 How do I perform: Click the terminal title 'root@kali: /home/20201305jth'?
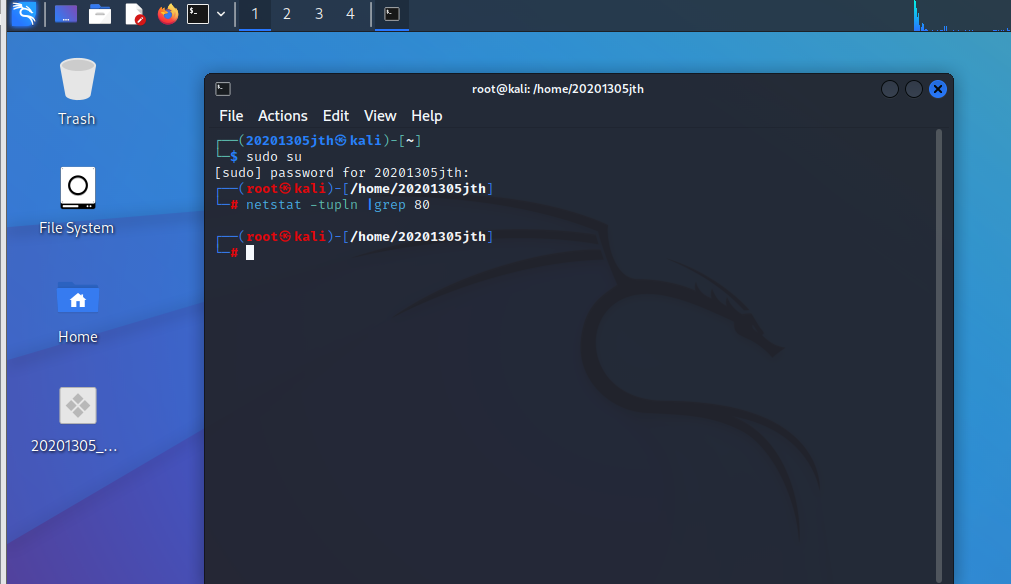tap(558, 89)
